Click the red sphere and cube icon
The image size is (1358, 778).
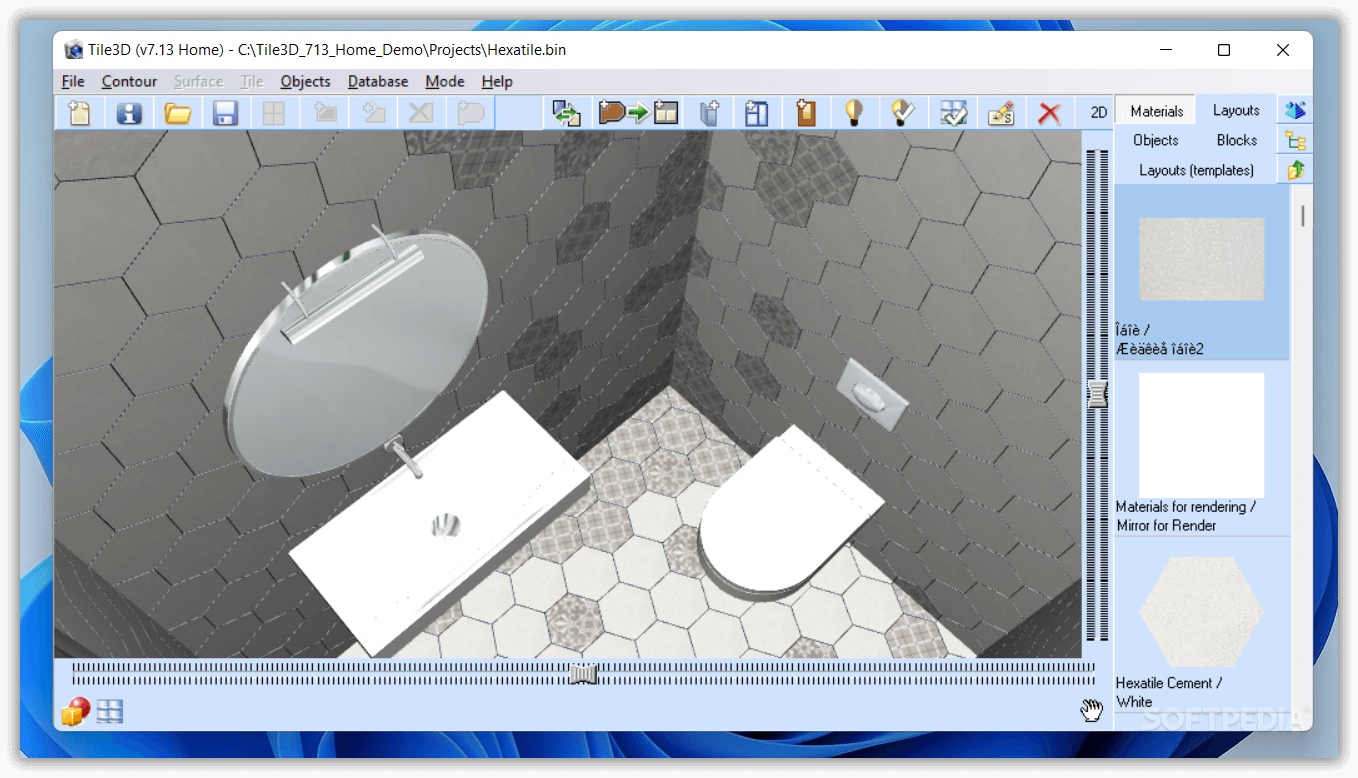click(76, 711)
